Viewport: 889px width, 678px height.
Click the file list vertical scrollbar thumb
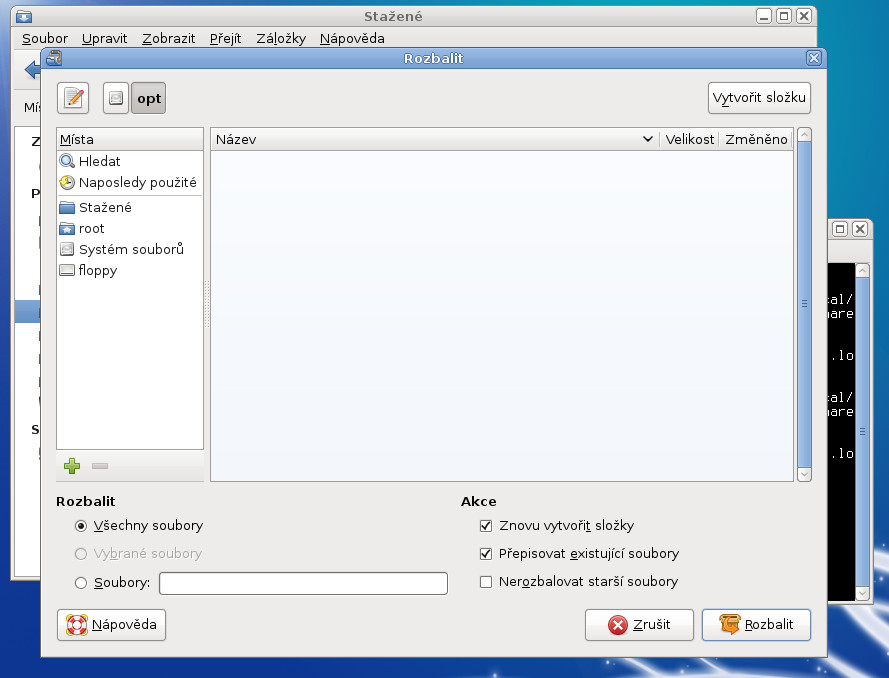(804, 304)
